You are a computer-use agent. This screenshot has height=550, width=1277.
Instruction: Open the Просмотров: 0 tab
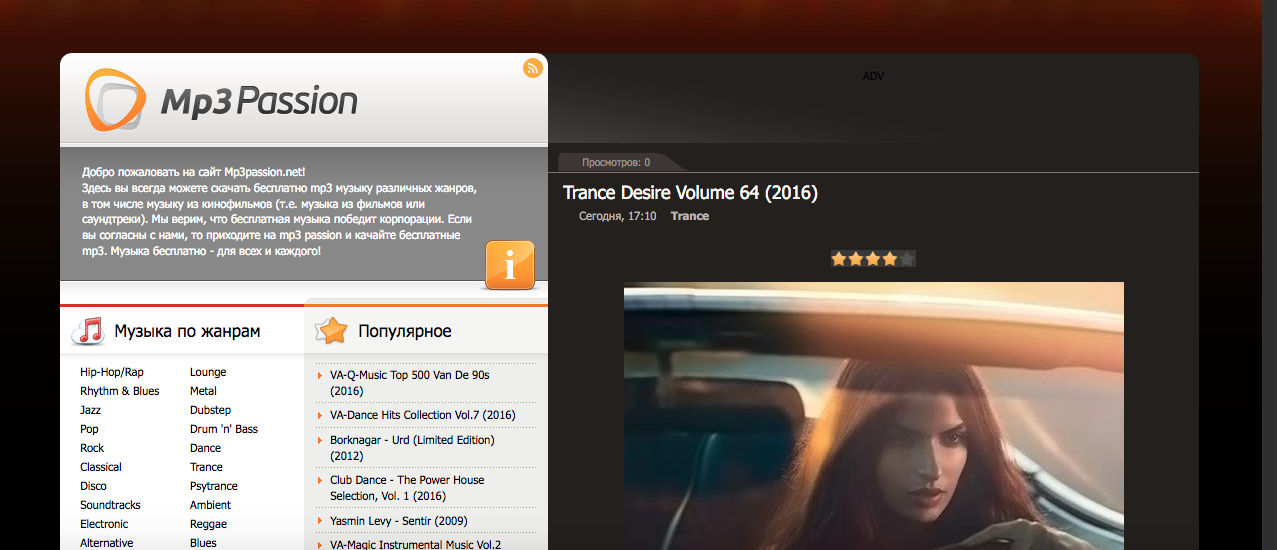coord(616,162)
